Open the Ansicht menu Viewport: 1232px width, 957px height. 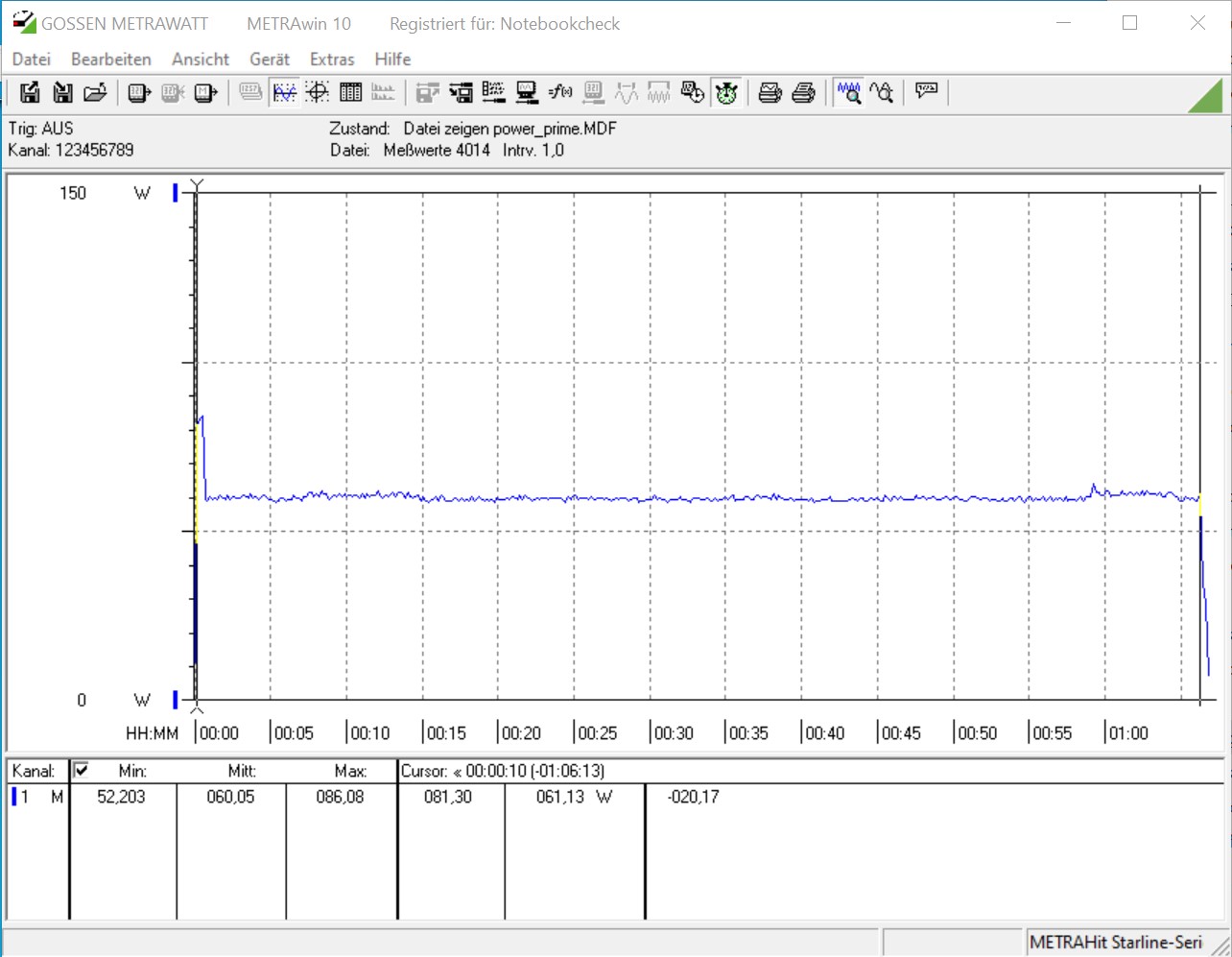click(x=201, y=60)
